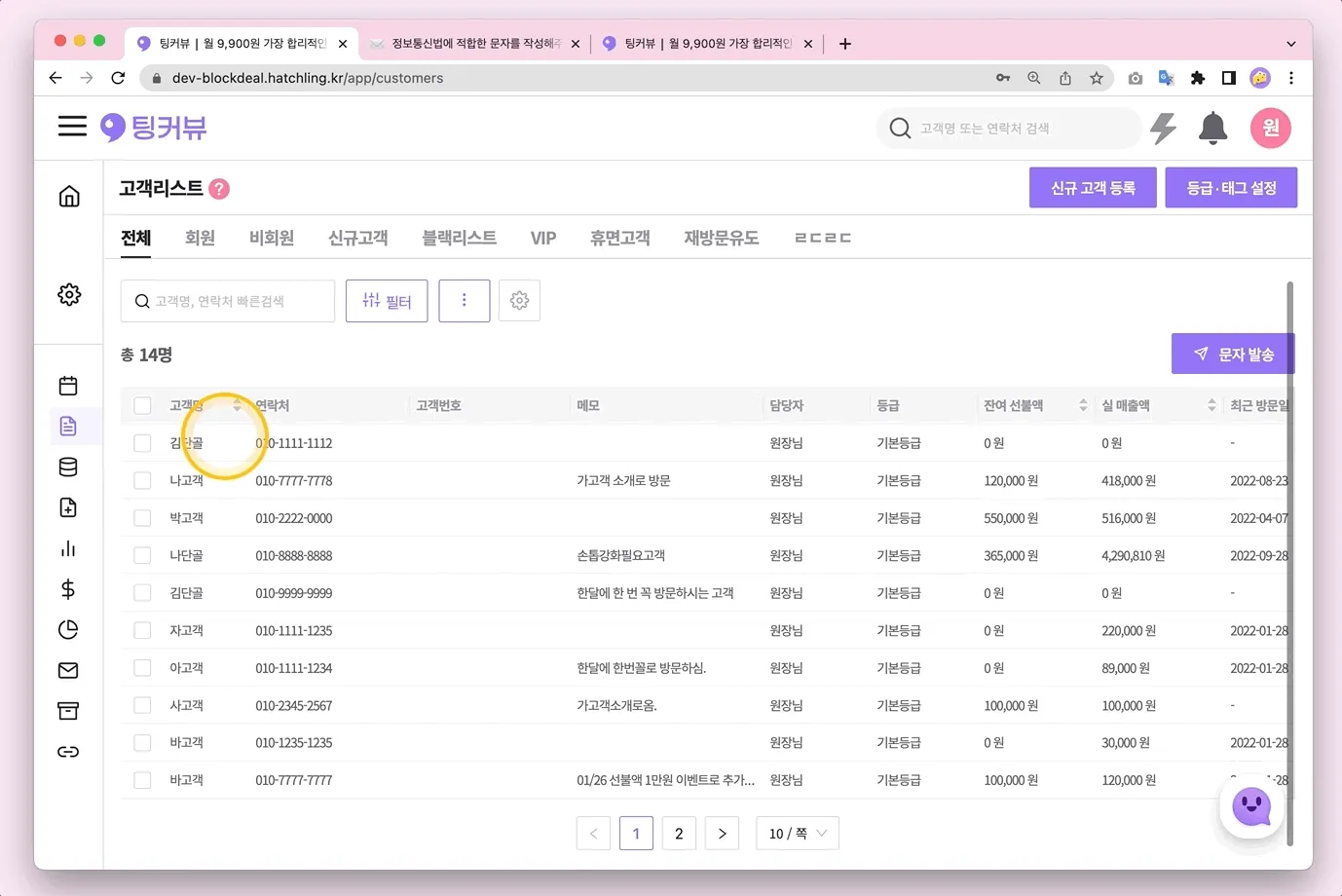The height and width of the screenshot is (896, 1342).
Task: Open the pink 원 profile avatar
Action: tap(1271, 128)
